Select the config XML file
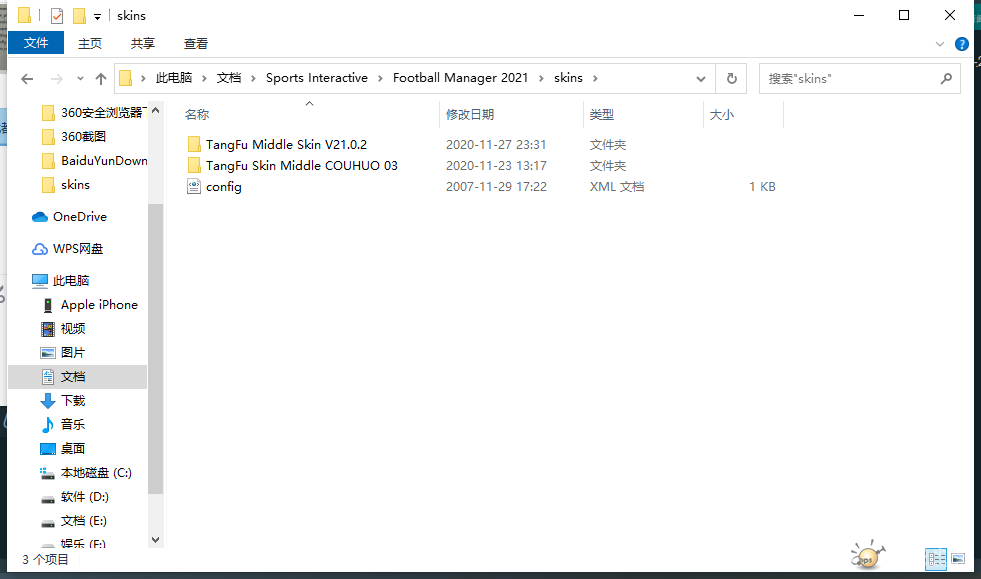The image size is (981, 579). pos(223,187)
